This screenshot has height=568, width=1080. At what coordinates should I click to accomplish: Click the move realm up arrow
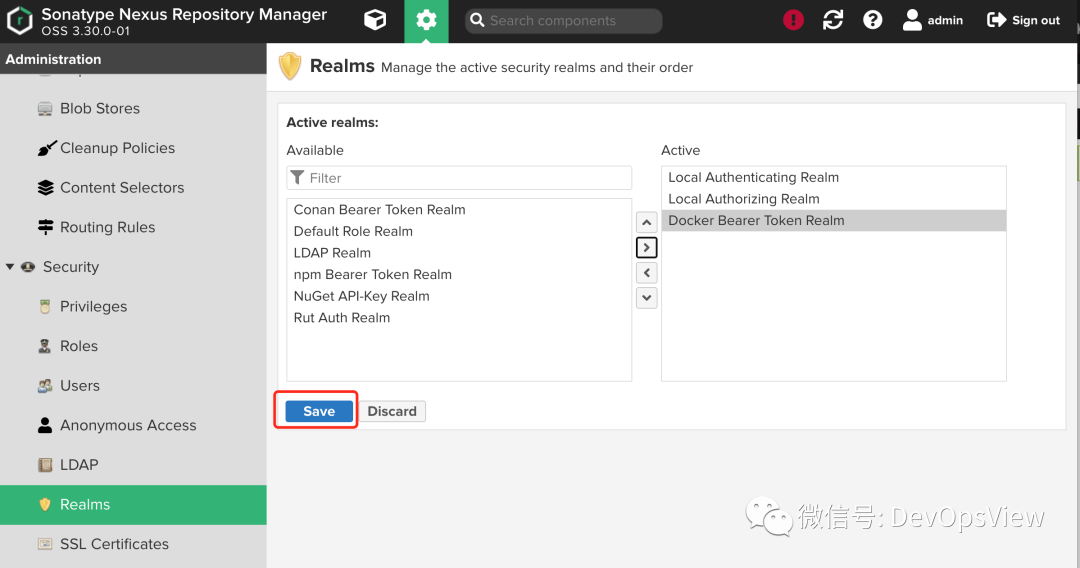646,222
